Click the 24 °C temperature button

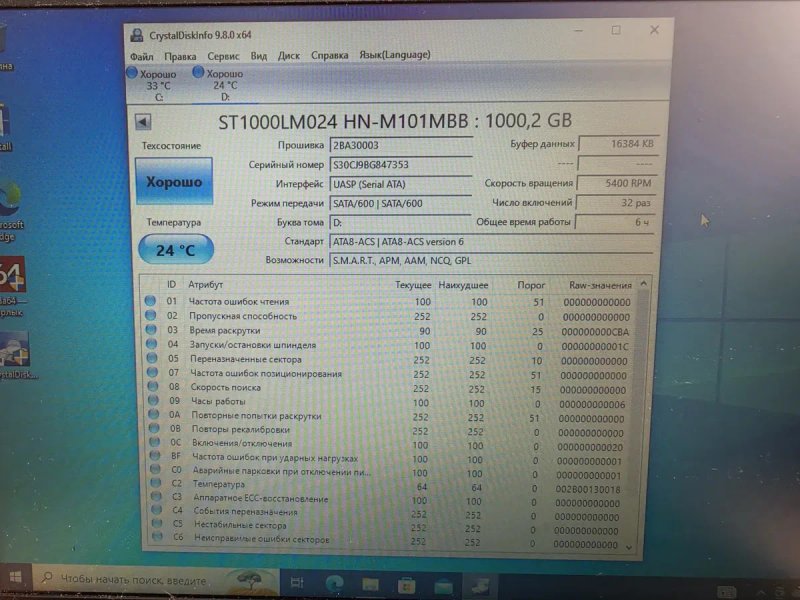click(x=176, y=249)
